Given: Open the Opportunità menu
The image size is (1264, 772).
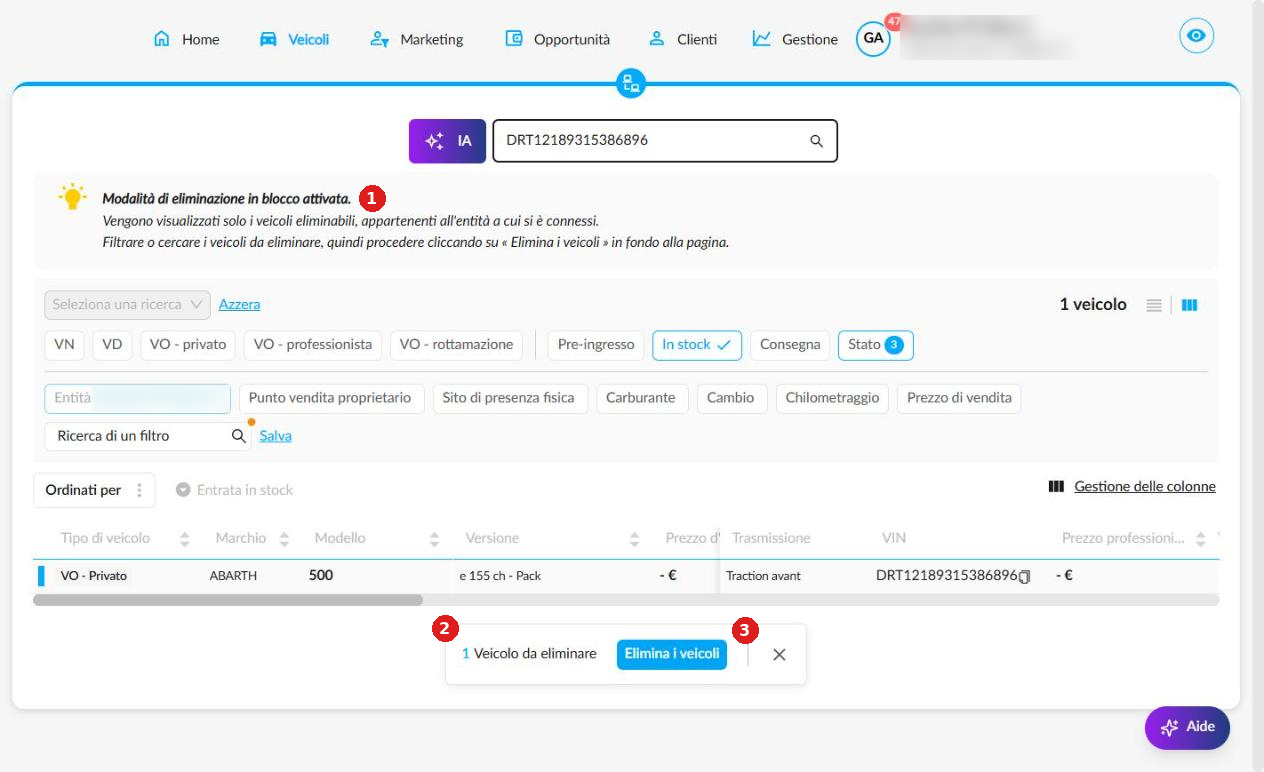Looking at the screenshot, I should pos(557,40).
